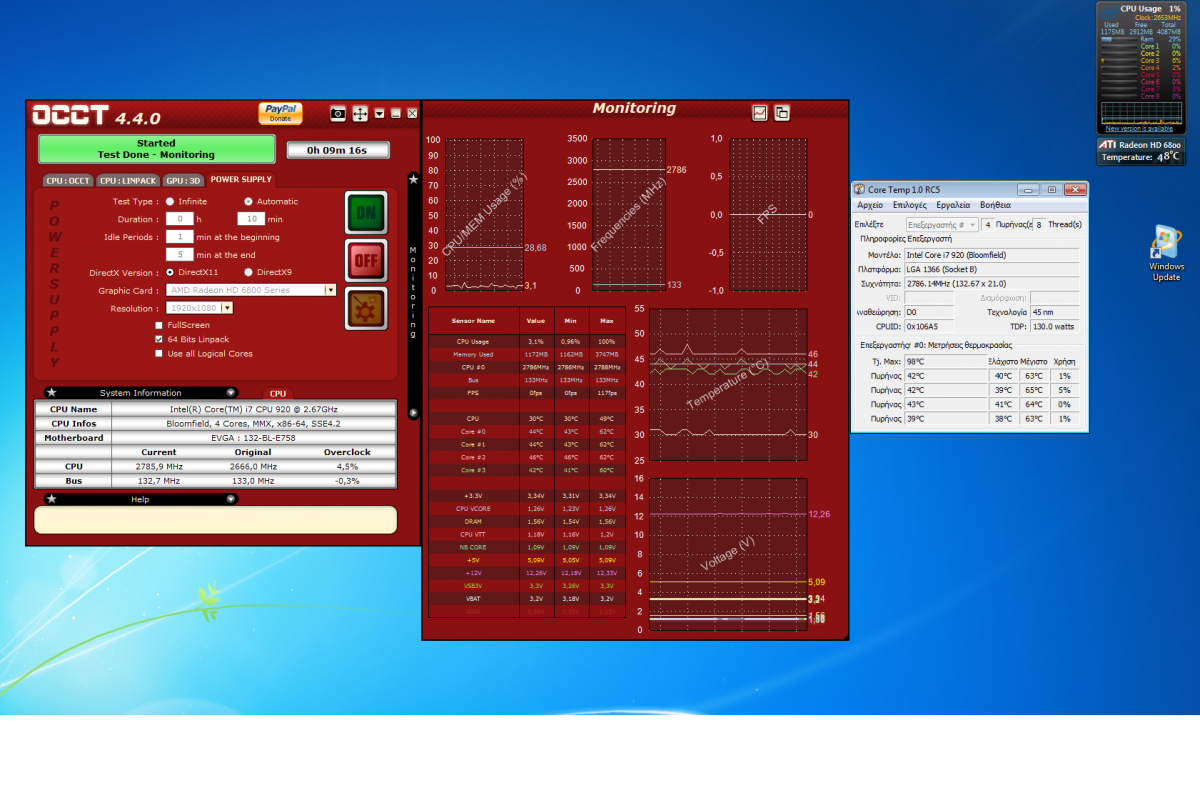Click the TDP 130.0 watts value
1200x803 pixels.
pyautogui.click(x=1055, y=326)
